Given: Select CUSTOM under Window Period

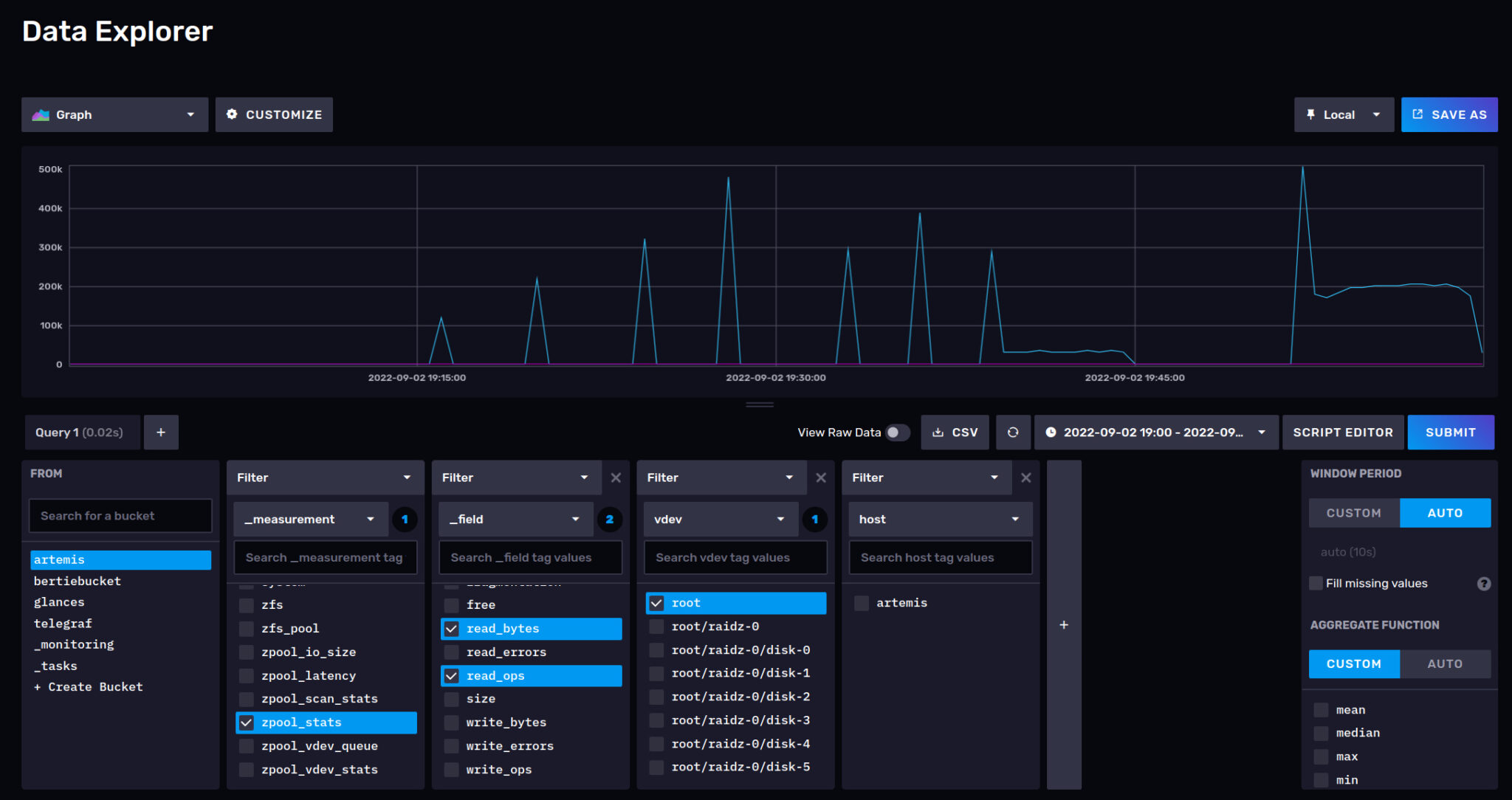Looking at the screenshot, I should point(1353,512).
